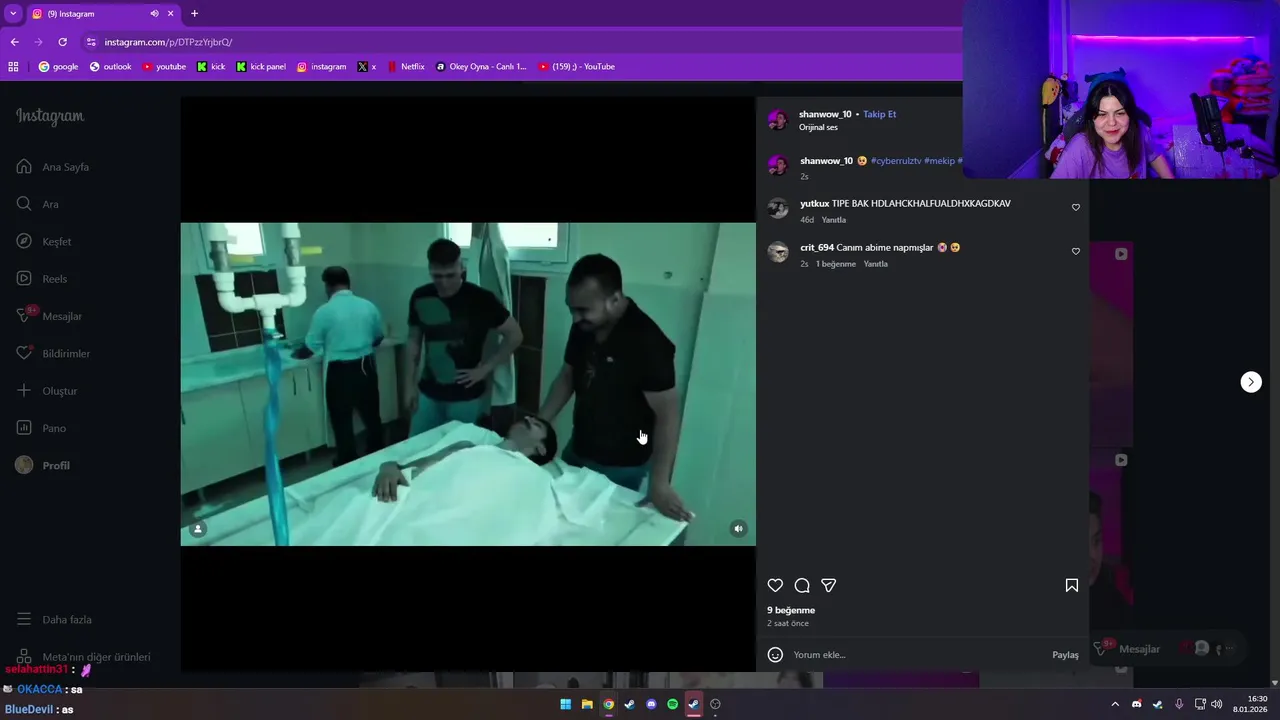Click Oluştur to create a post

tap(47, 391)
